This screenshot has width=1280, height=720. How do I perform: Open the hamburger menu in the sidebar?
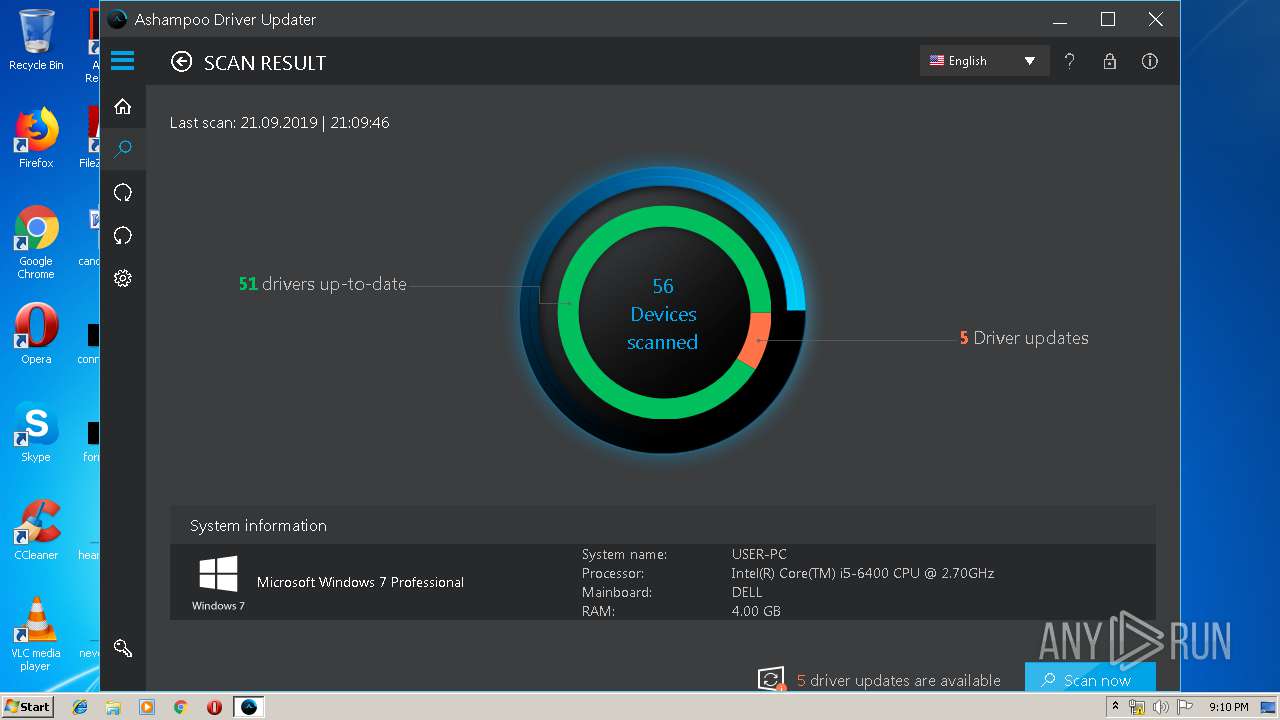(x=123, y=62)
